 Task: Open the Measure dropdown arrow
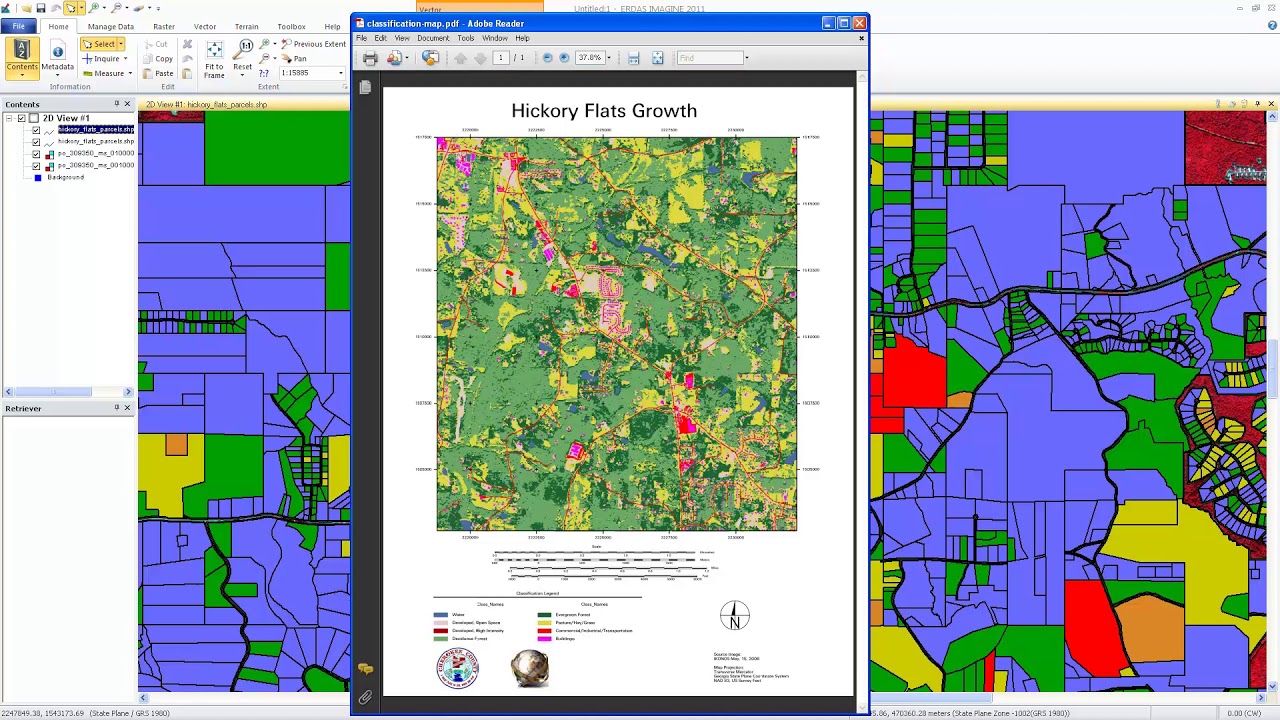(x=130, y=73)
